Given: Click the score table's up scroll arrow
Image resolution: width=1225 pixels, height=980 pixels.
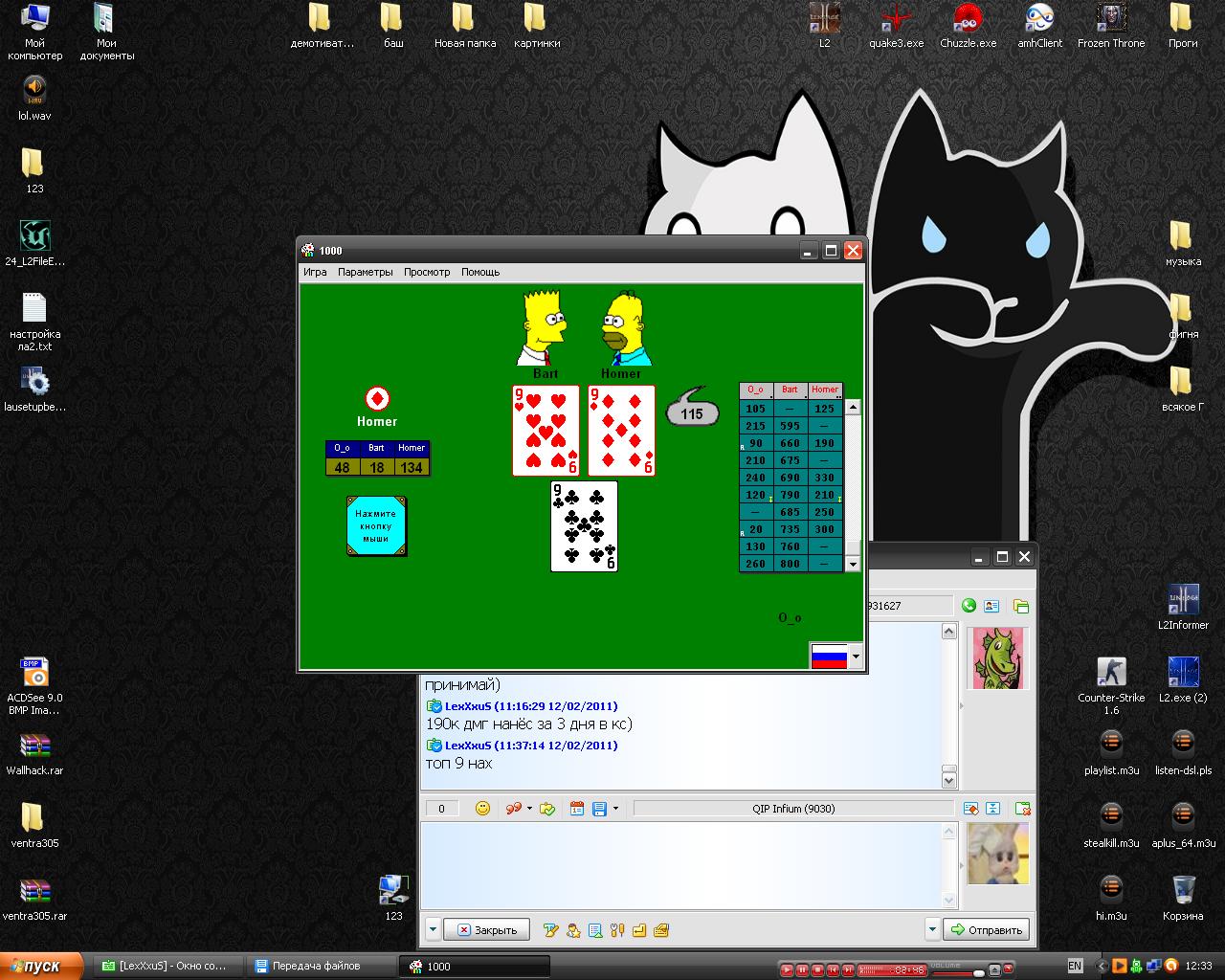Looking at the screenshot, I should pos(853,407).
